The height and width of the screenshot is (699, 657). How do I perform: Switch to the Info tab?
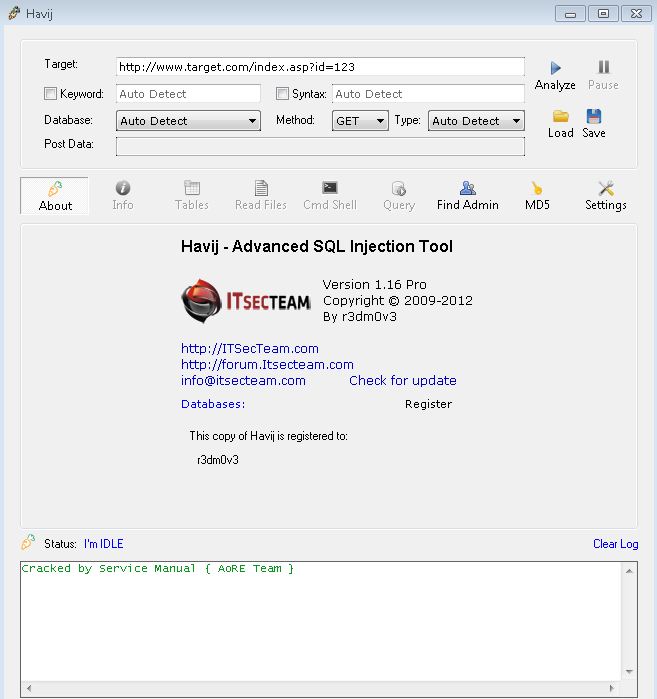pyautogui.click(x=123, y=196)
